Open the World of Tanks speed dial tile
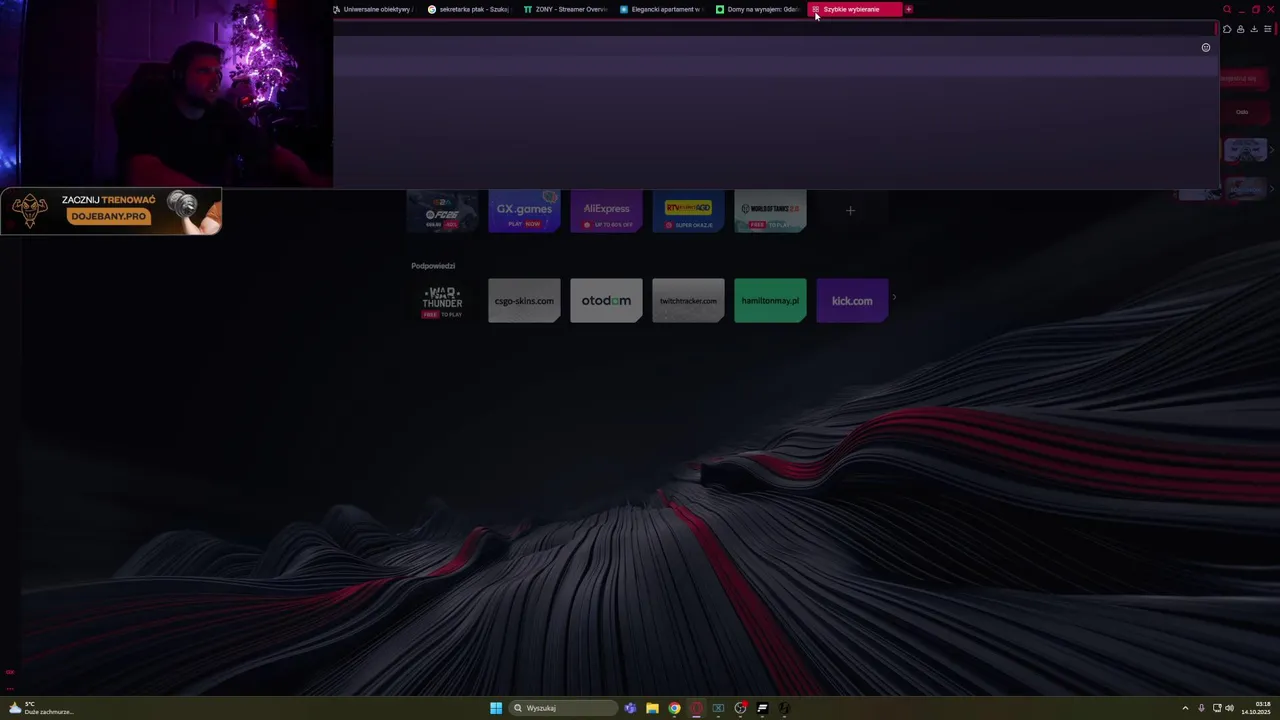The height and width of the screenshot is (720, 1280). pos(770,211)
